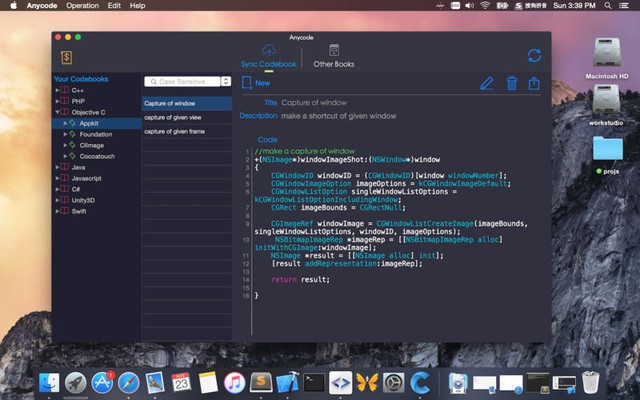Open the Operation menu

82,6
